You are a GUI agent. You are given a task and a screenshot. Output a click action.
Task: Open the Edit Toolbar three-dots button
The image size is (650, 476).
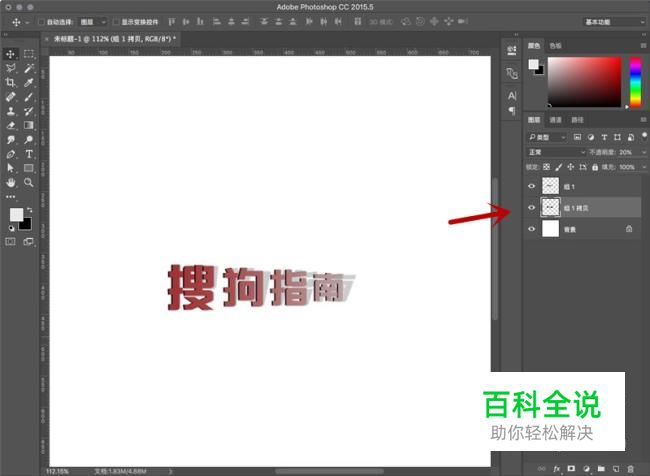tap(10, 197)
